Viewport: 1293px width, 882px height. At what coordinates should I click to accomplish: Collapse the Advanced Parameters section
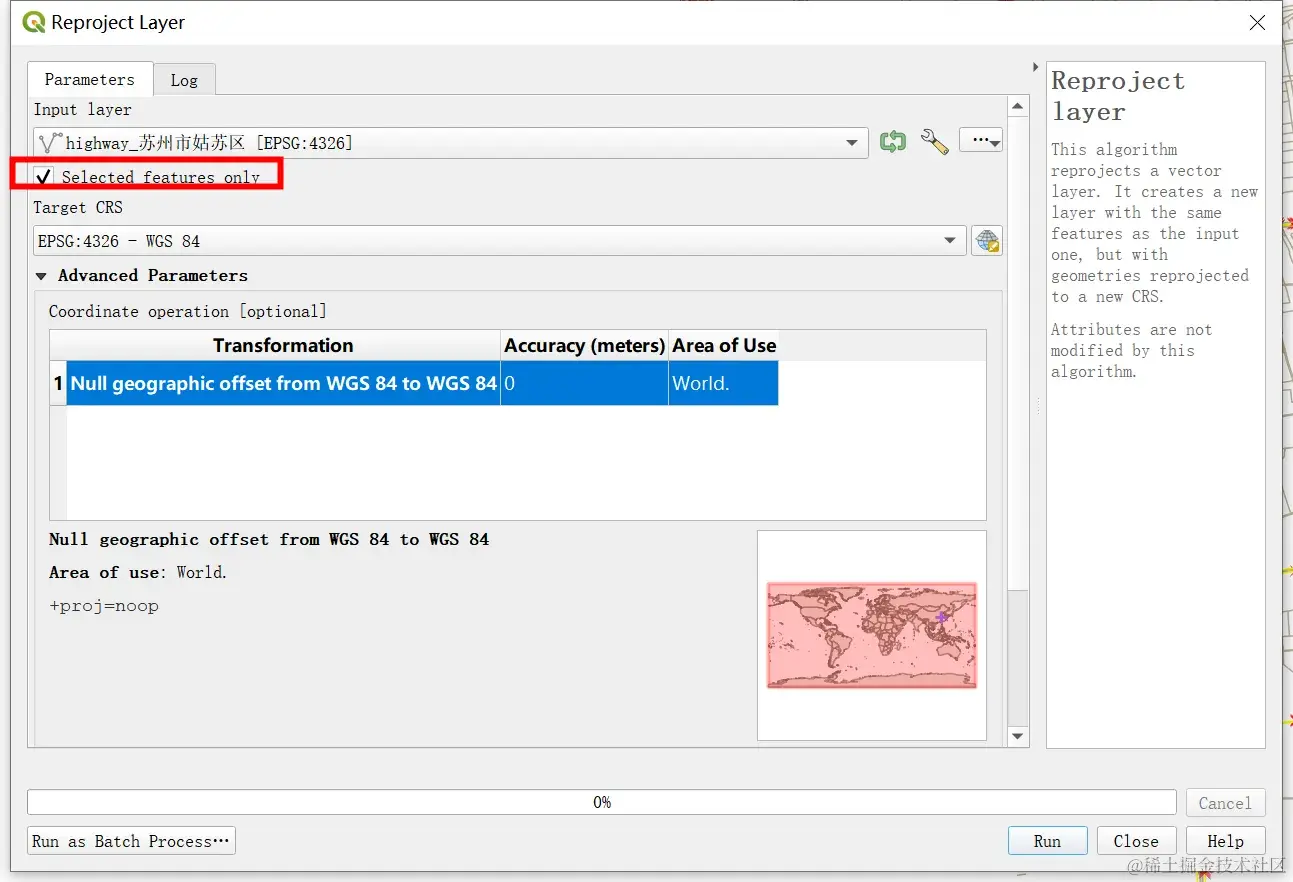point(41,276)
